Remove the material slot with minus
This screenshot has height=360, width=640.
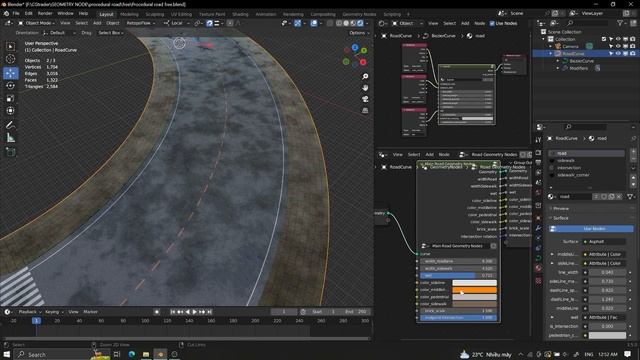tap(633, 159)
